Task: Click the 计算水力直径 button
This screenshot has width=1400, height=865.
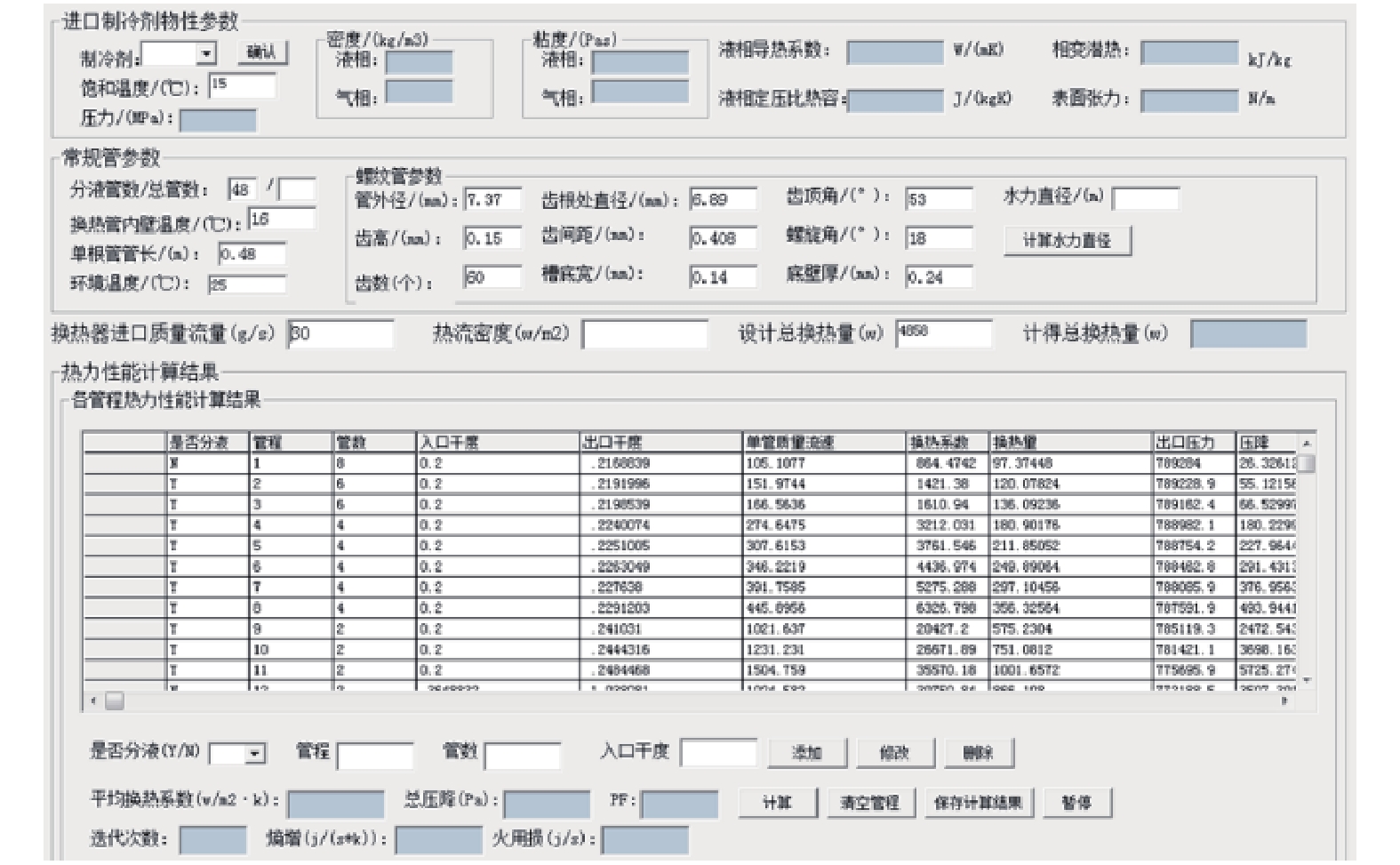Action: point(1067,241)
